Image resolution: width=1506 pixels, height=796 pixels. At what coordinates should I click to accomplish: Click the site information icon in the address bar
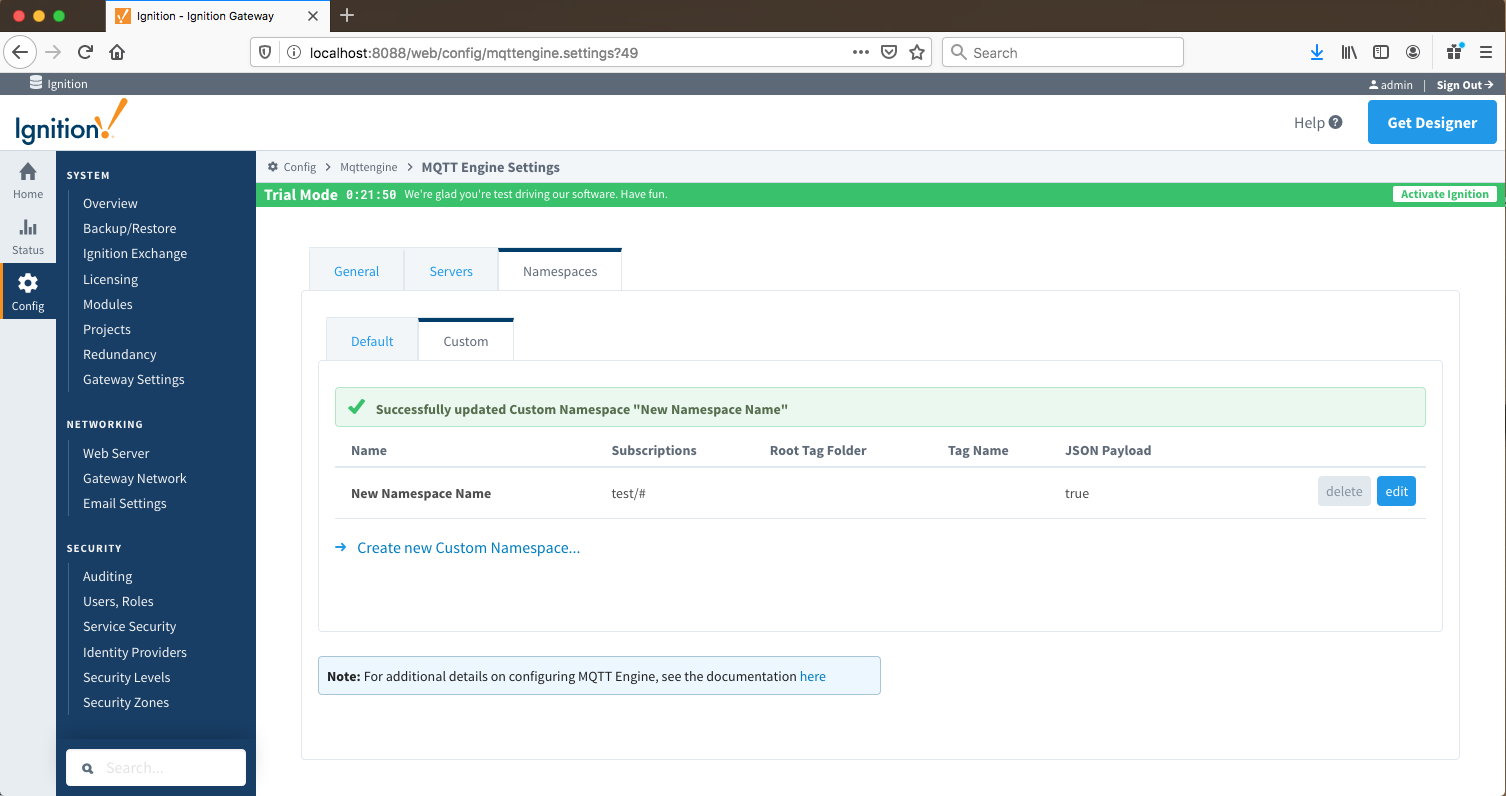[293, 52]
